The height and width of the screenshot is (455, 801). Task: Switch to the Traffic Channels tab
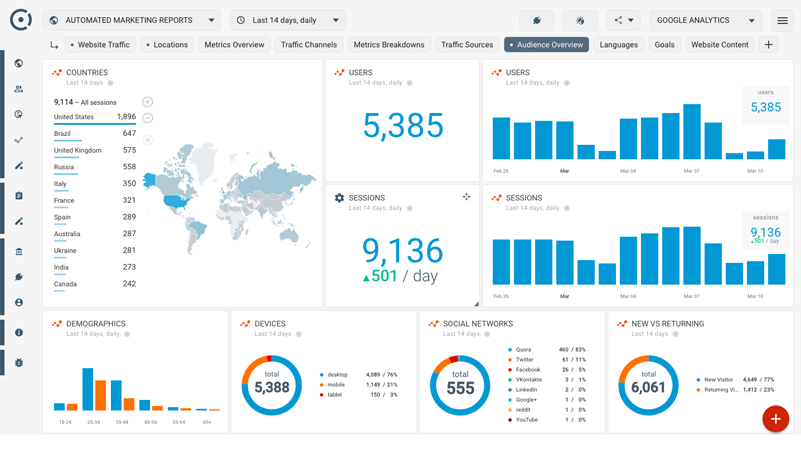tap(308, 45)
